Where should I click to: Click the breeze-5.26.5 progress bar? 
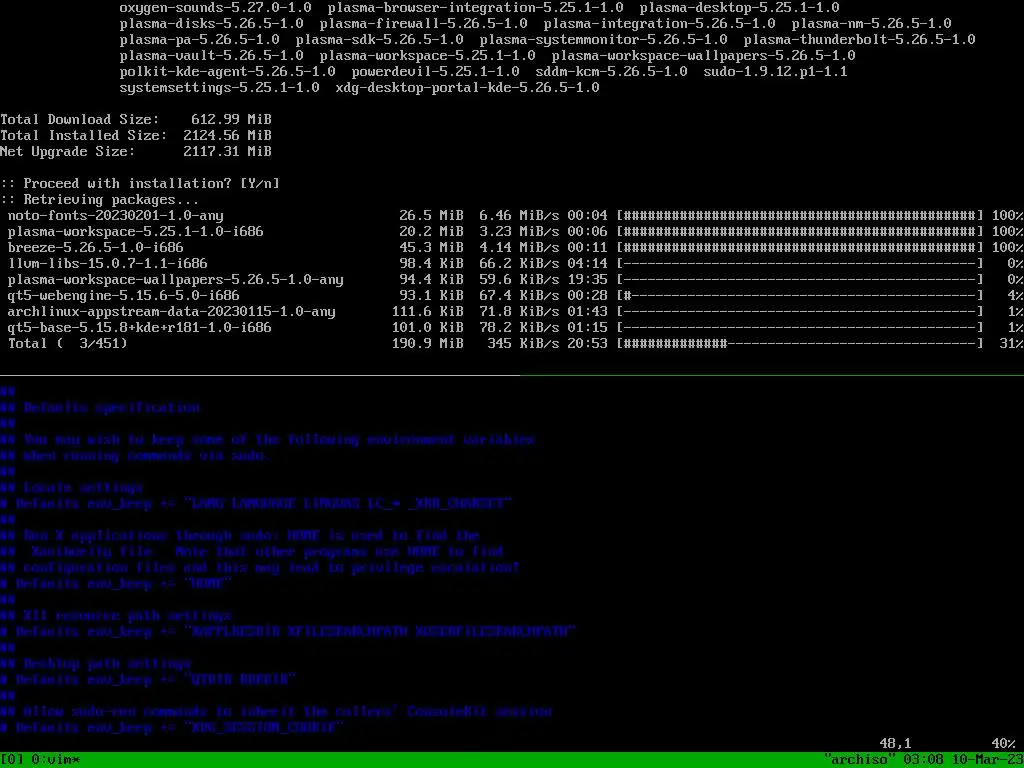[x=800, y=248]
